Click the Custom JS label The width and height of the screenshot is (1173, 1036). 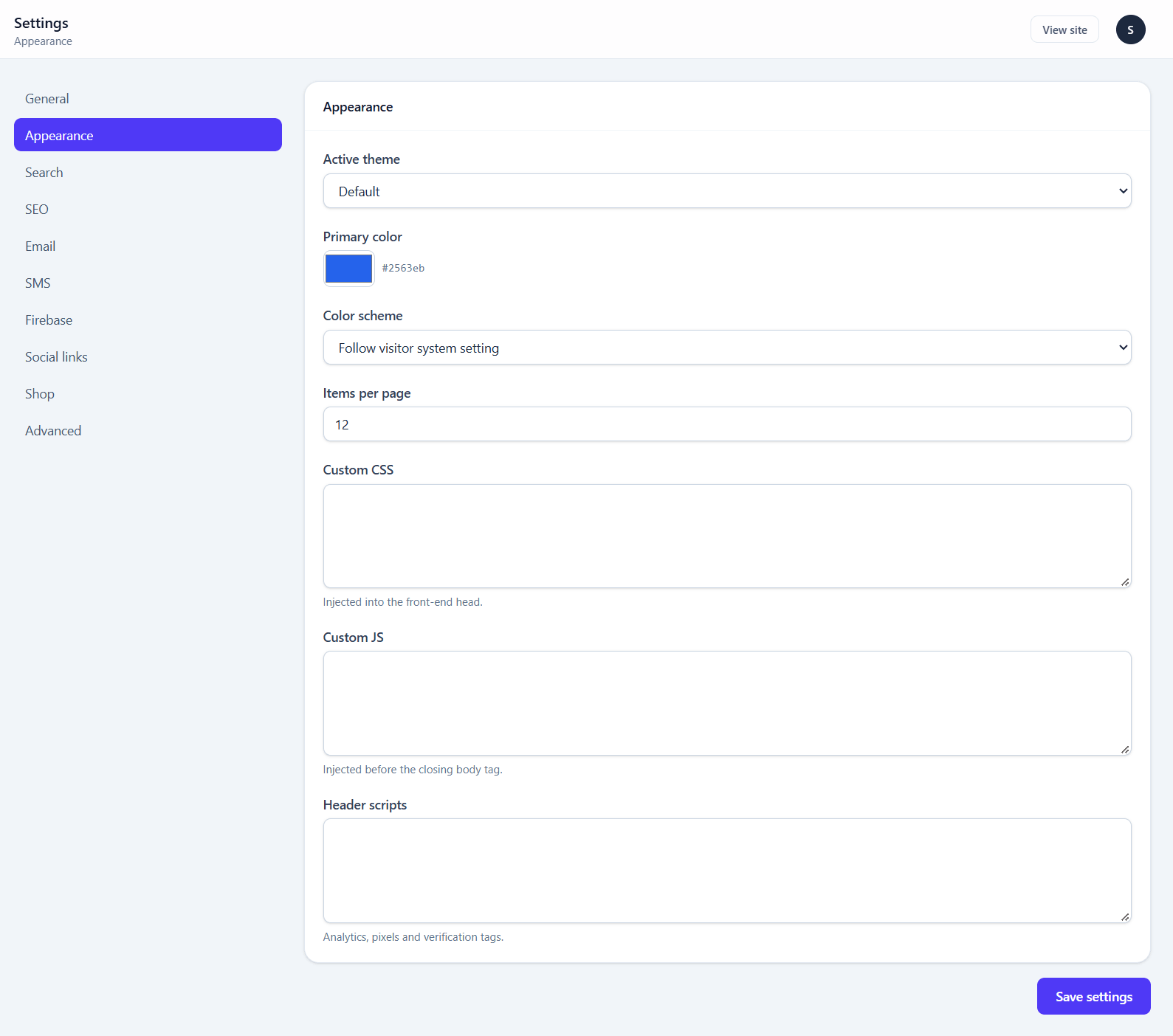click(x=354, y=638)
